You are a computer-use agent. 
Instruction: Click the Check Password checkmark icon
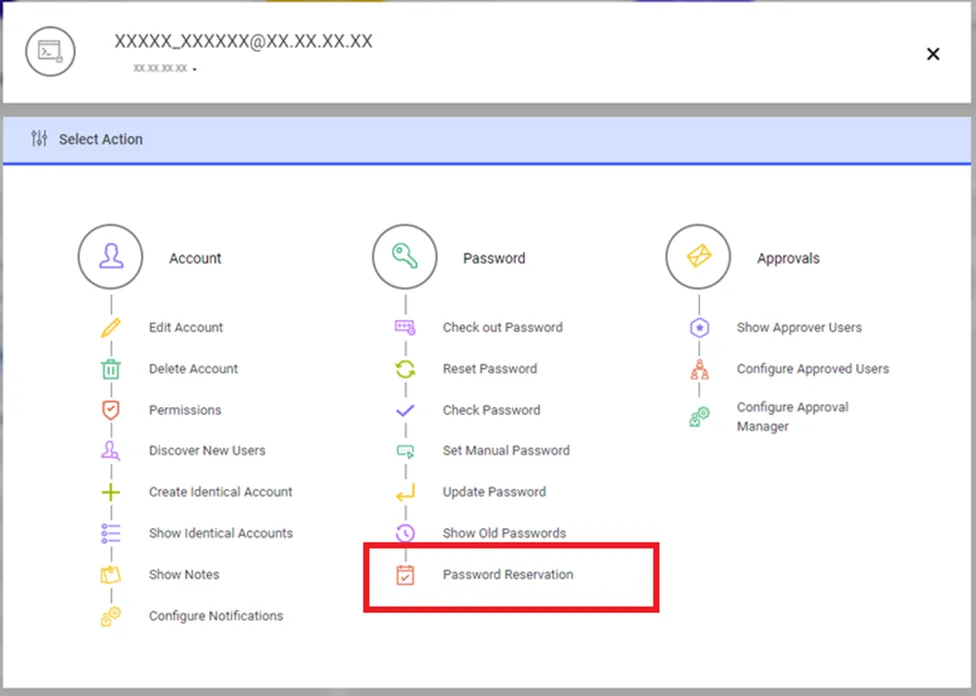coord(405,410)
